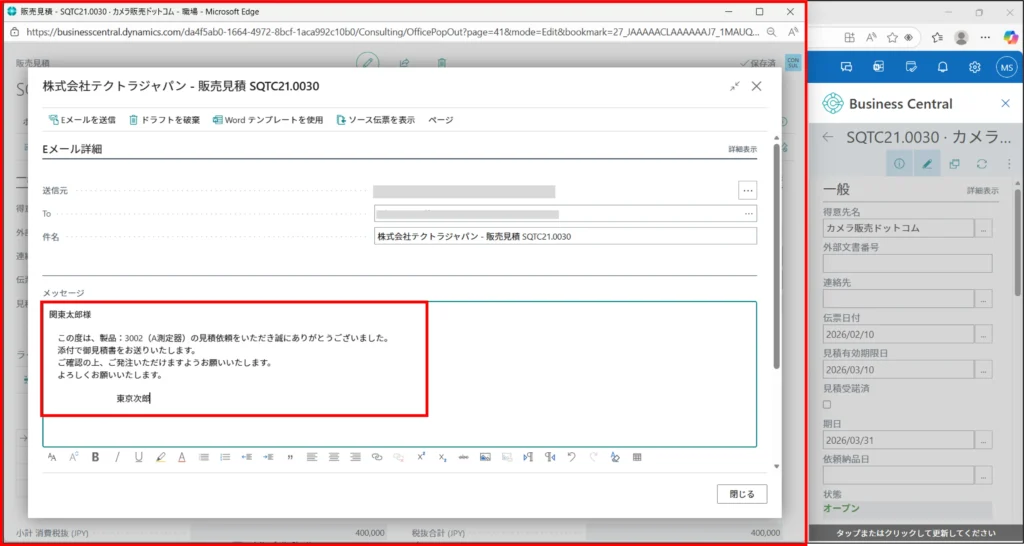Open the 得意先名 lookup ellipsis button
The image size is (1024, 546).
point(984,229)
